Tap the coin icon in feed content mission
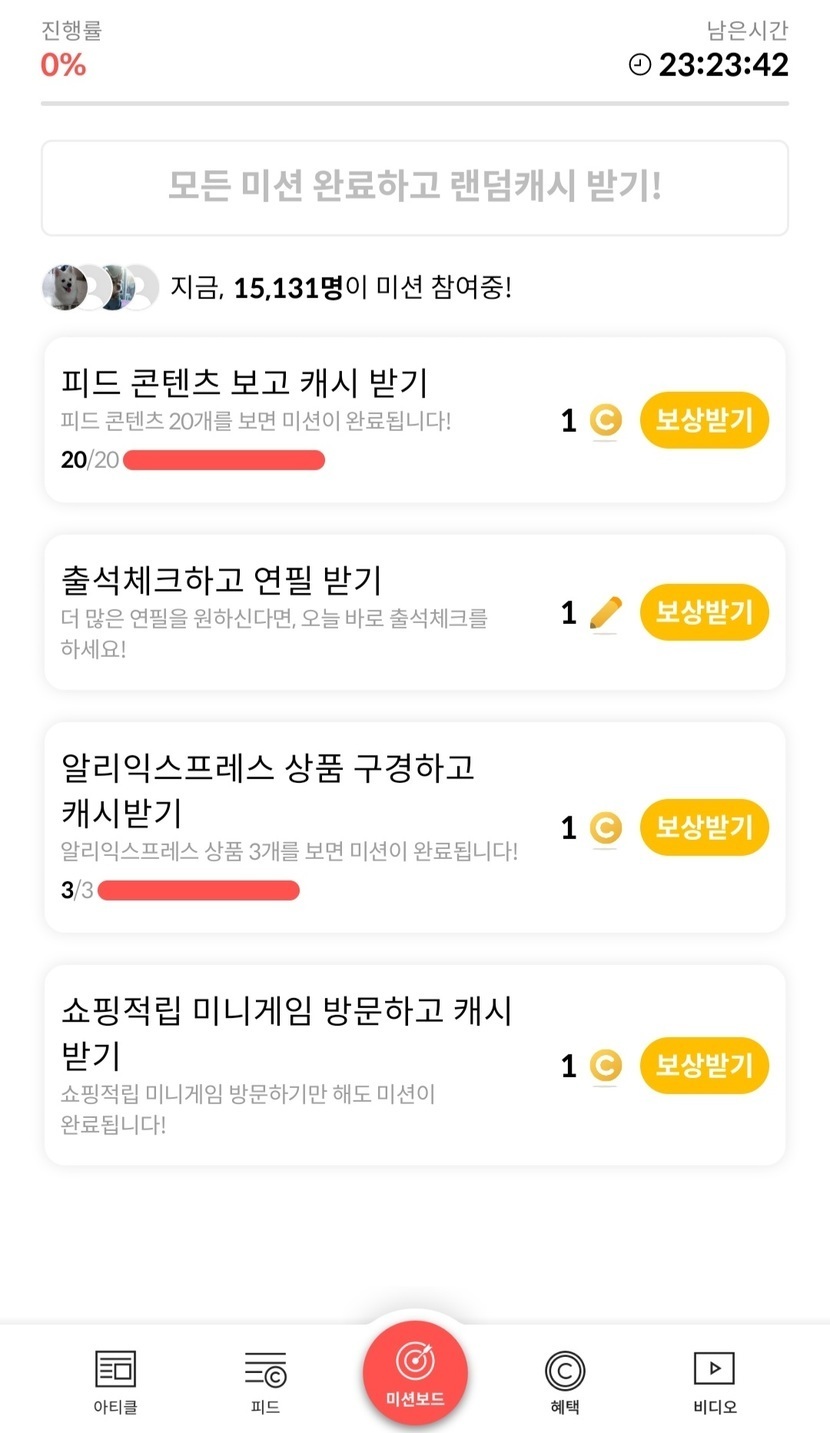The height and width of the screenshot is (1433, 830). tap(605, 421)
